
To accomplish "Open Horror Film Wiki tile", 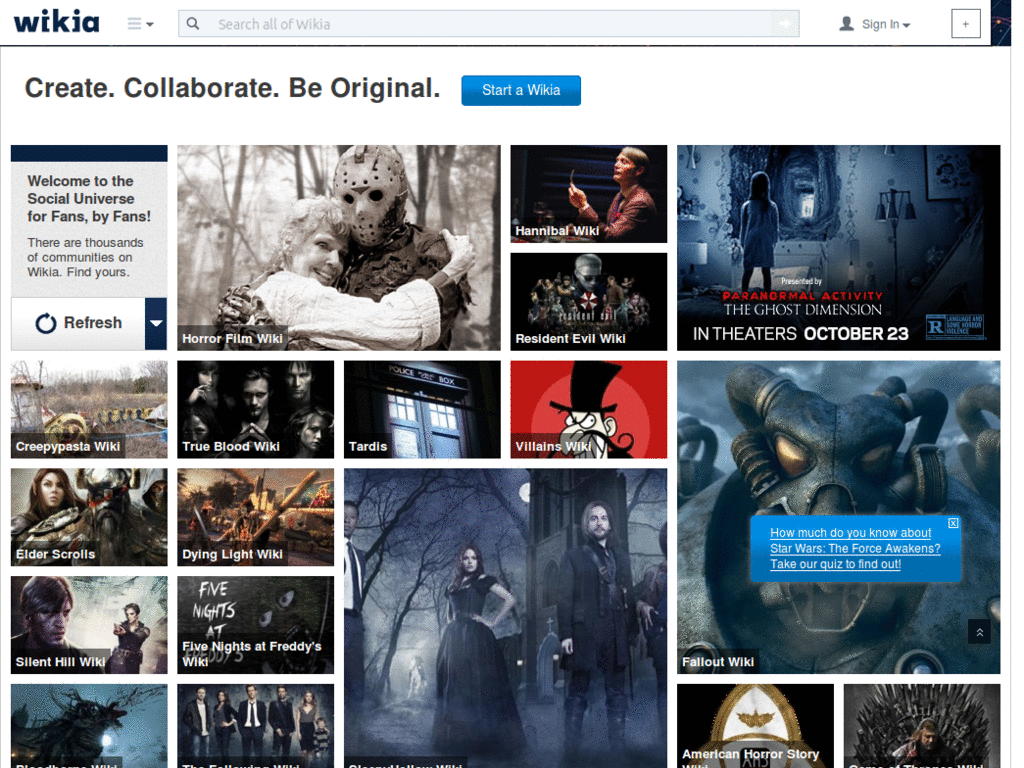I will pyautogui.click(x=339, y=248).
